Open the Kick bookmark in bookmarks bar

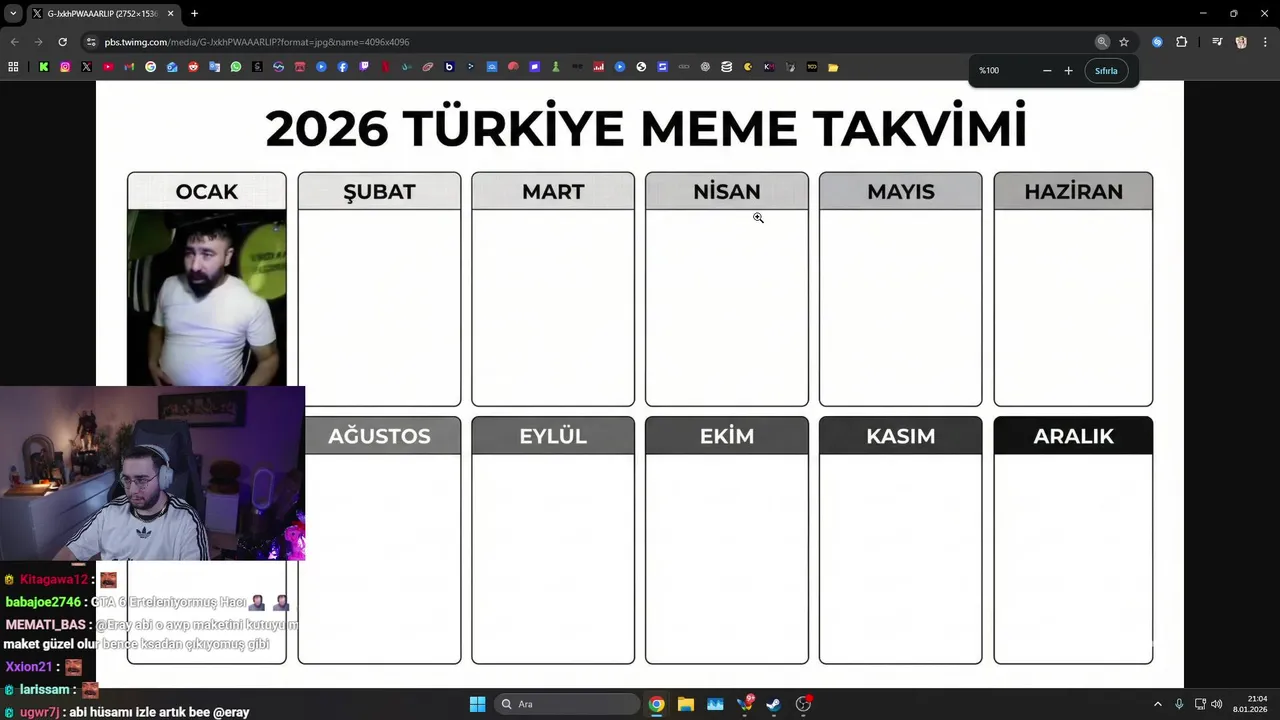pos(44,67)
